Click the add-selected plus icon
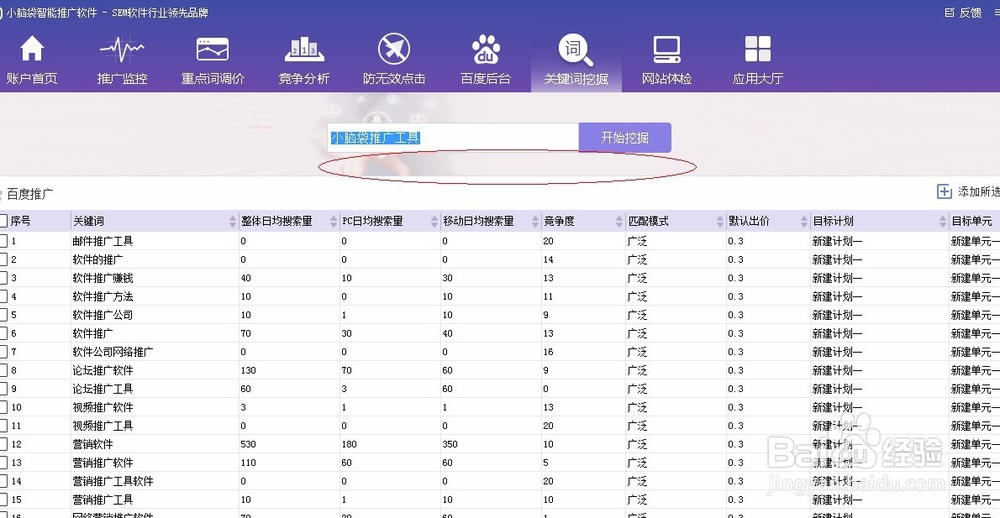The width and height of the screenshot is (1000, 518). click(x=944, y=191)
